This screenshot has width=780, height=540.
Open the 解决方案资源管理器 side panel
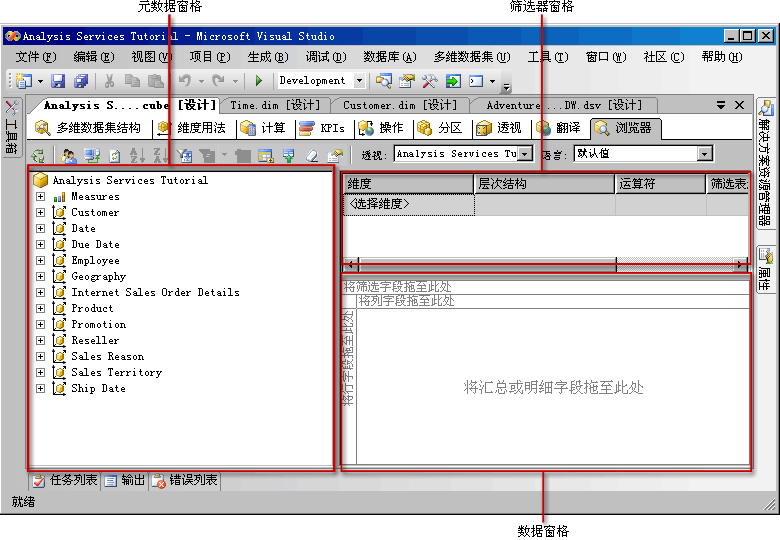766,163
